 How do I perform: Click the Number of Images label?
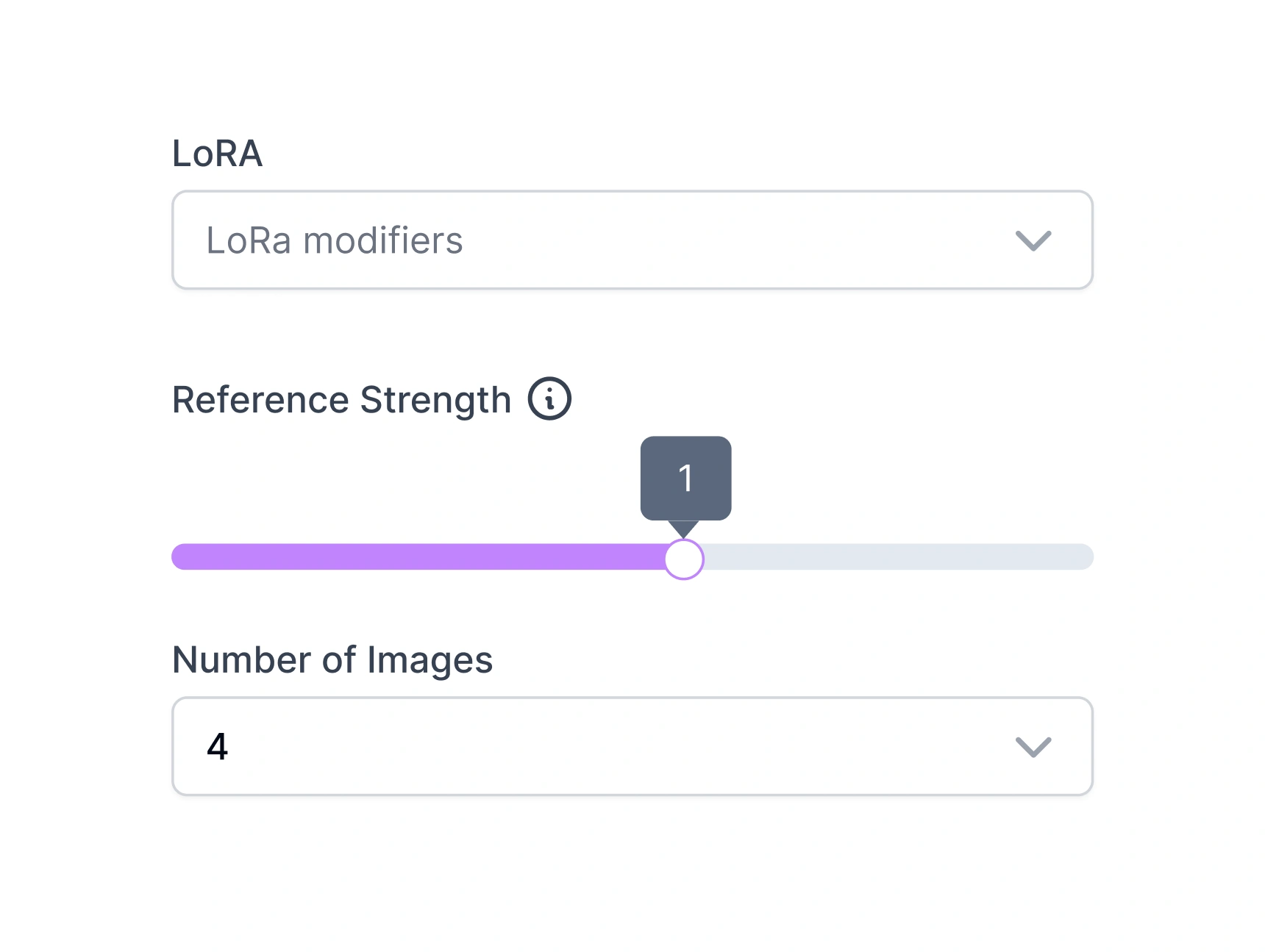pos(332,659)
